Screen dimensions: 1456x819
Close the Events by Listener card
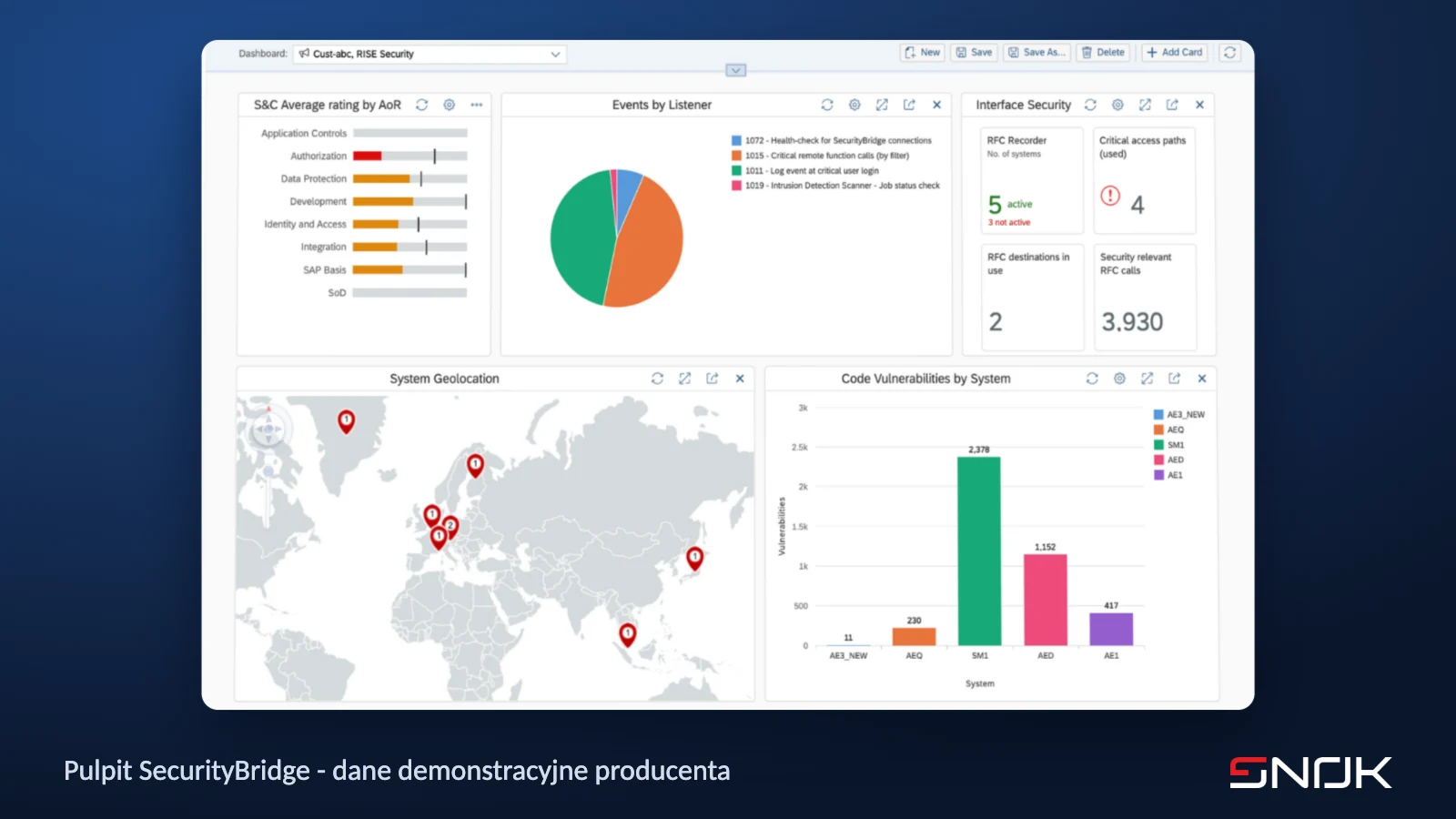coord(936,105)
